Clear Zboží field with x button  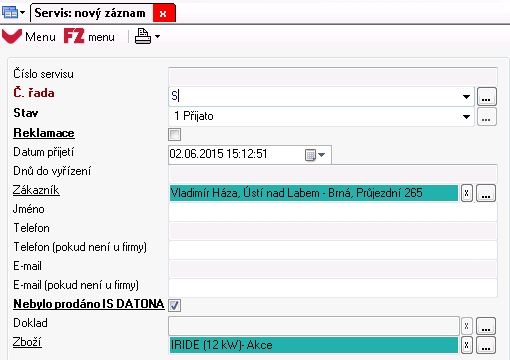467,345
